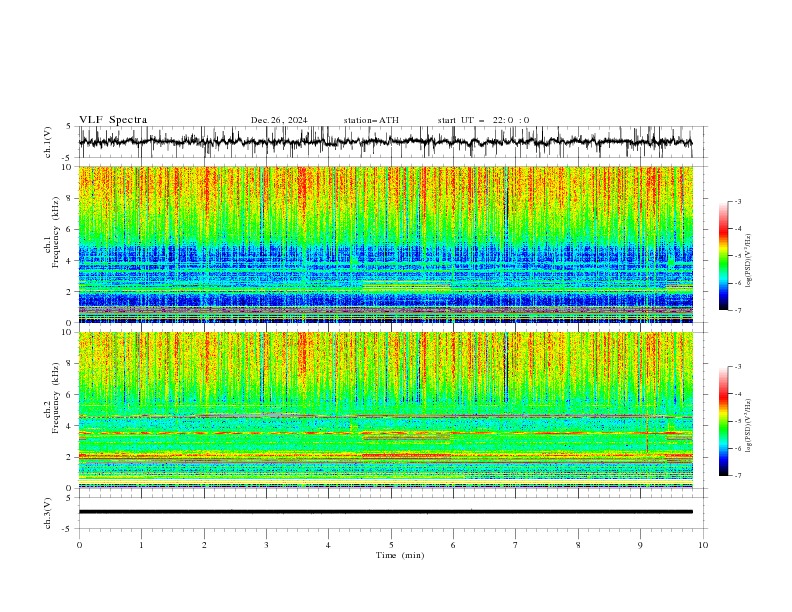Click the ch.1 voltage waveform trace
The width and height of the screenshot is (792, 612).
coord(385,142)
